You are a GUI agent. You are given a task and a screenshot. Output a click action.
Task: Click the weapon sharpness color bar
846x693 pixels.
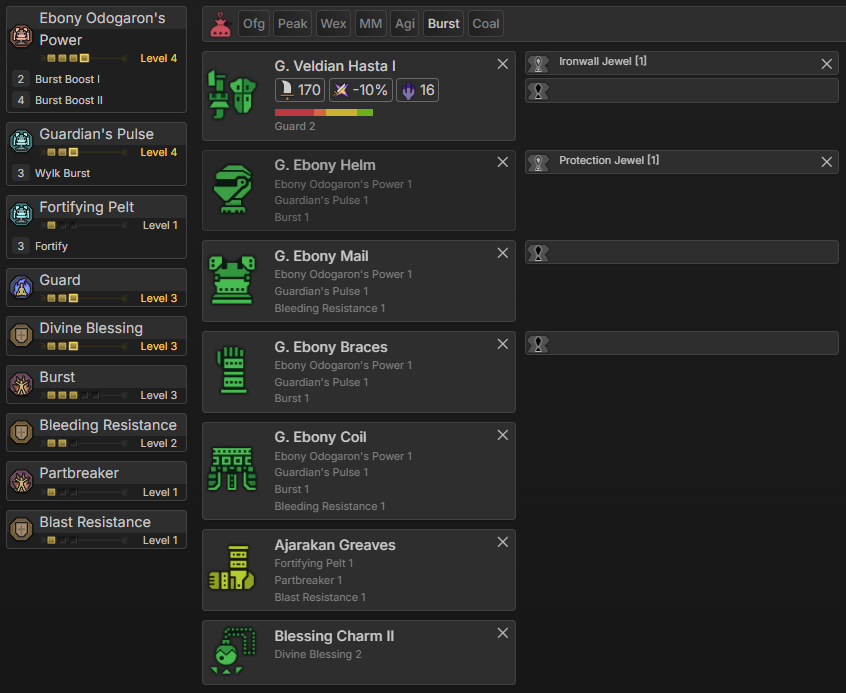(323, 113)
